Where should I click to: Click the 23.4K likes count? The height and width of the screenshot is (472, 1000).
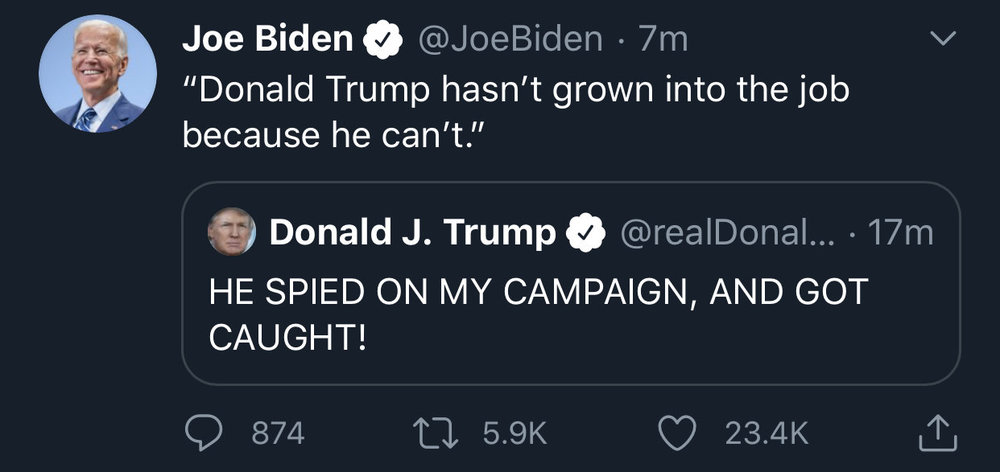pos(765,432)
